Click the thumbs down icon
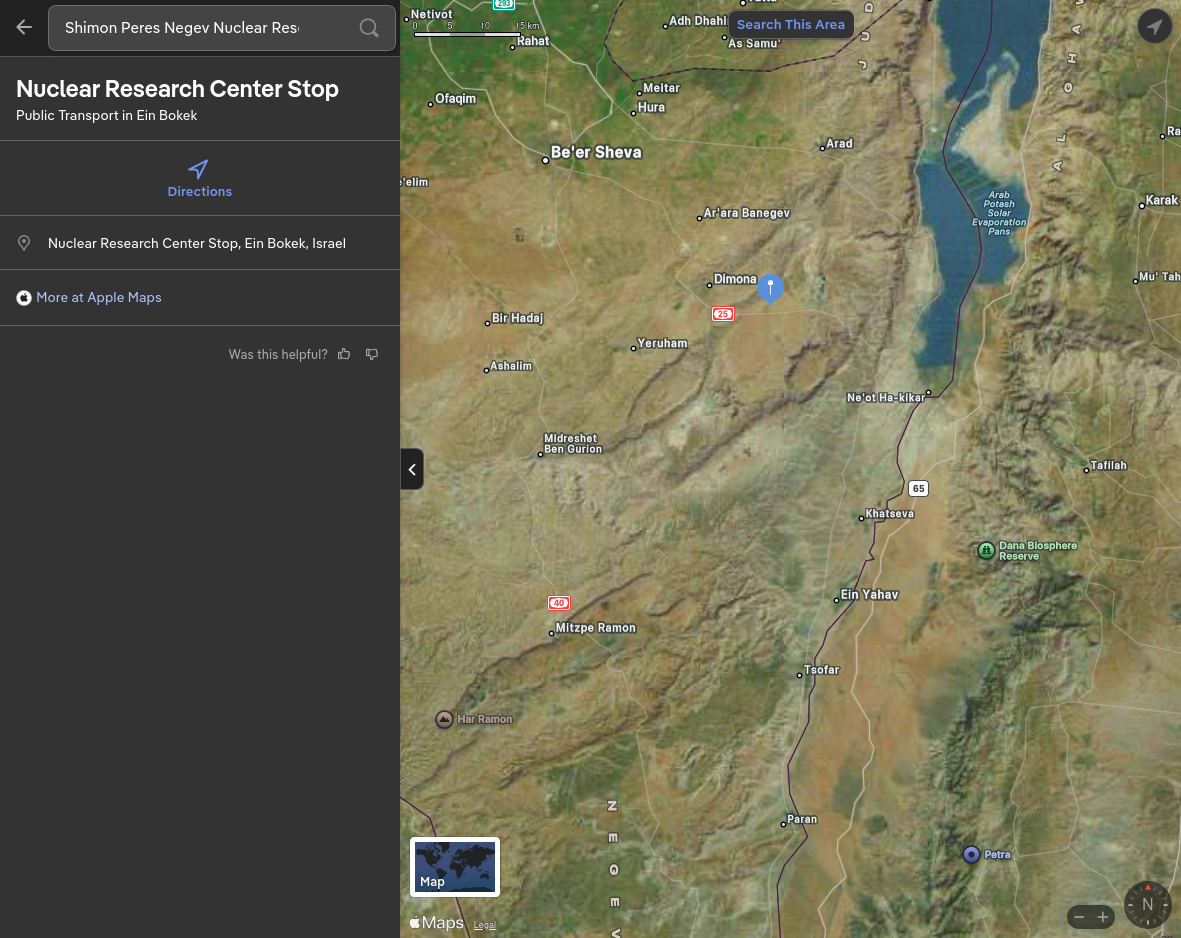The image size is (1181, 938). pyautogui.click(x=372, y=354)
